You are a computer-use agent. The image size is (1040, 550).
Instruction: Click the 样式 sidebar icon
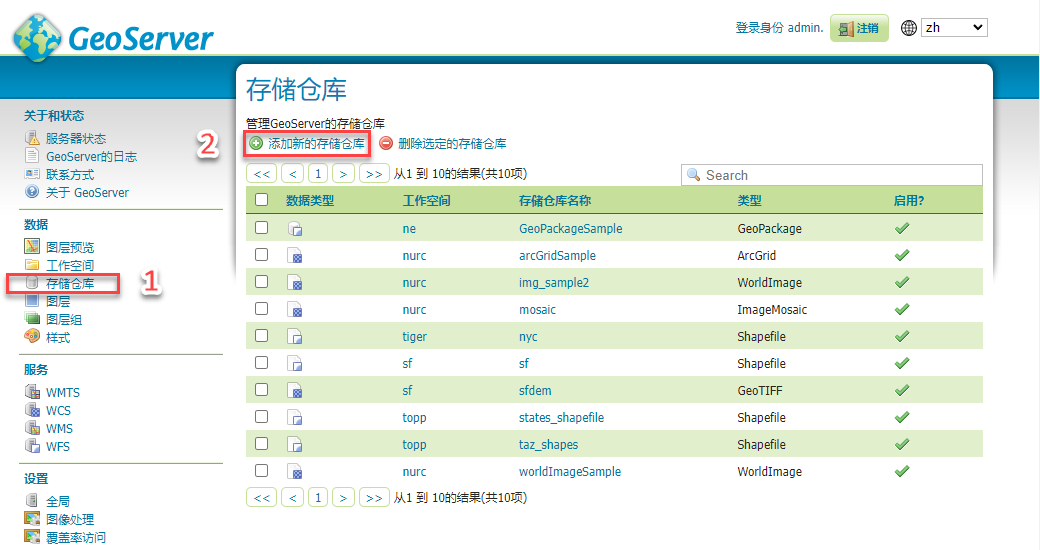[32, 338]
